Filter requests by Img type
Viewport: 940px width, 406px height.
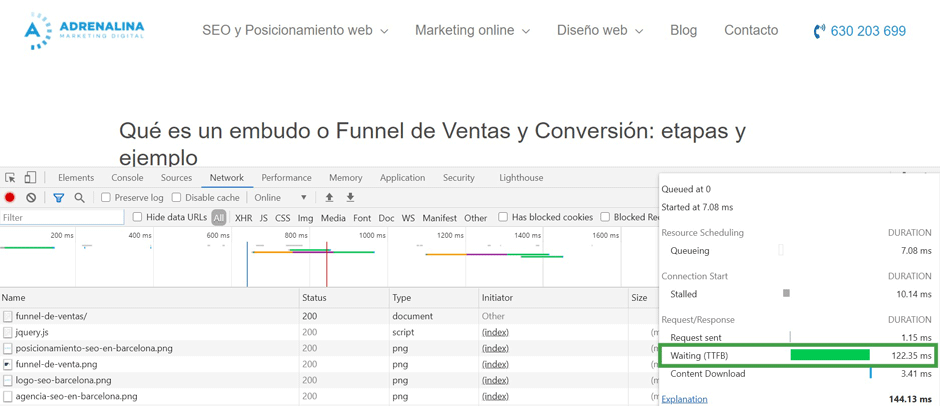click(x=305, y=218)
